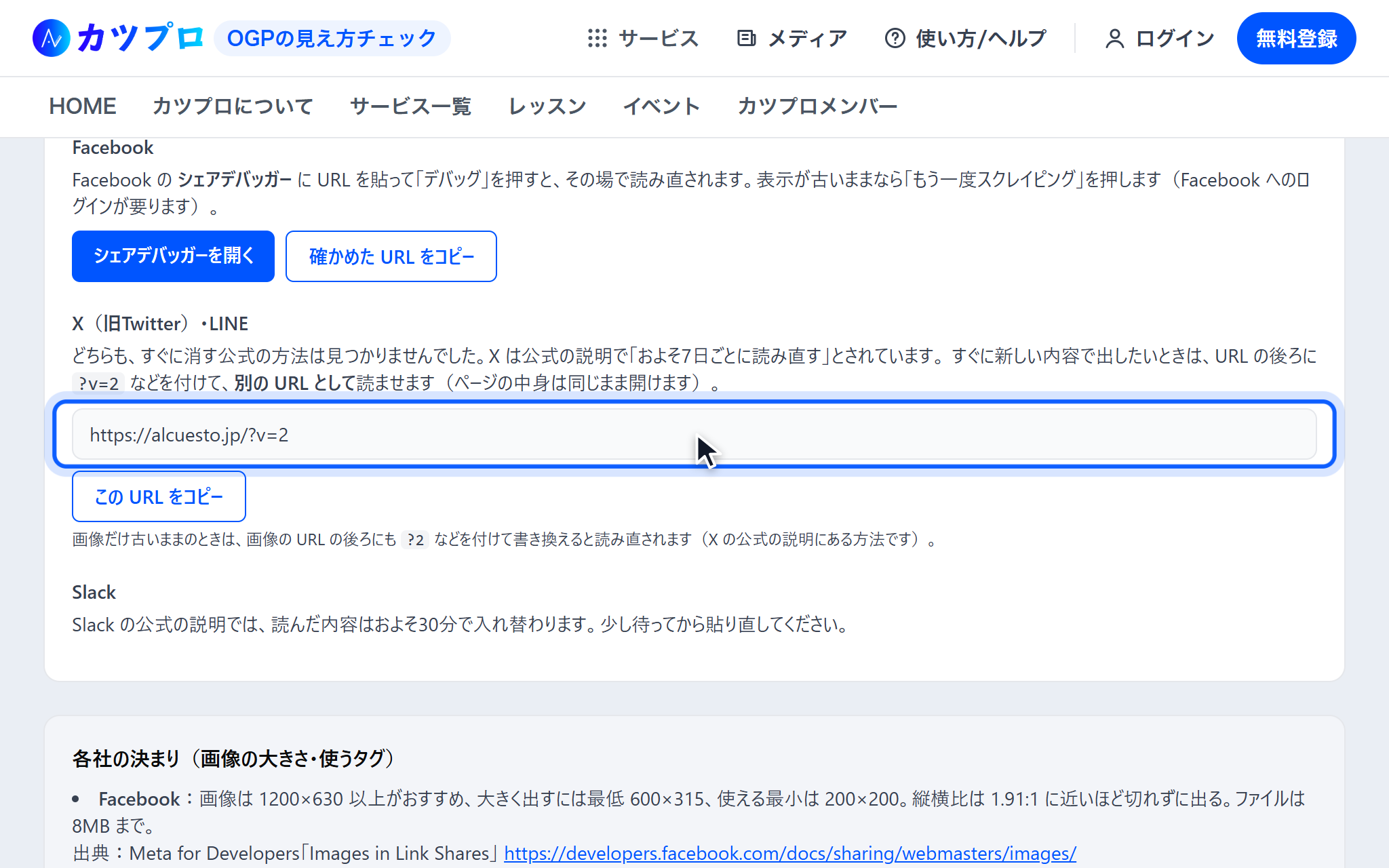Click 確かめた URL をコピー button
This screenshot has width=1389, height=868.
(x=391, y=256)
